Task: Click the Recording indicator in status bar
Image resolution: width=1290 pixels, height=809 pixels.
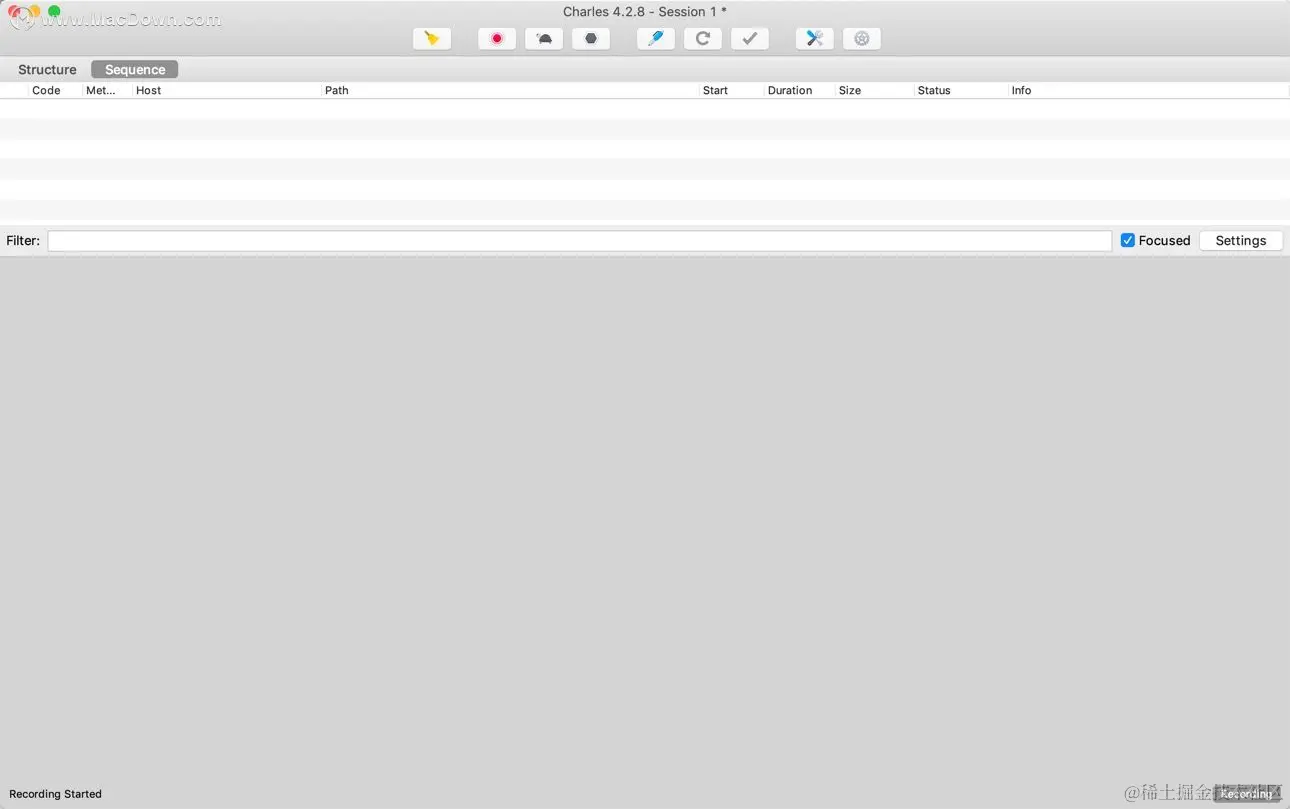Action: coord(1247,794)
